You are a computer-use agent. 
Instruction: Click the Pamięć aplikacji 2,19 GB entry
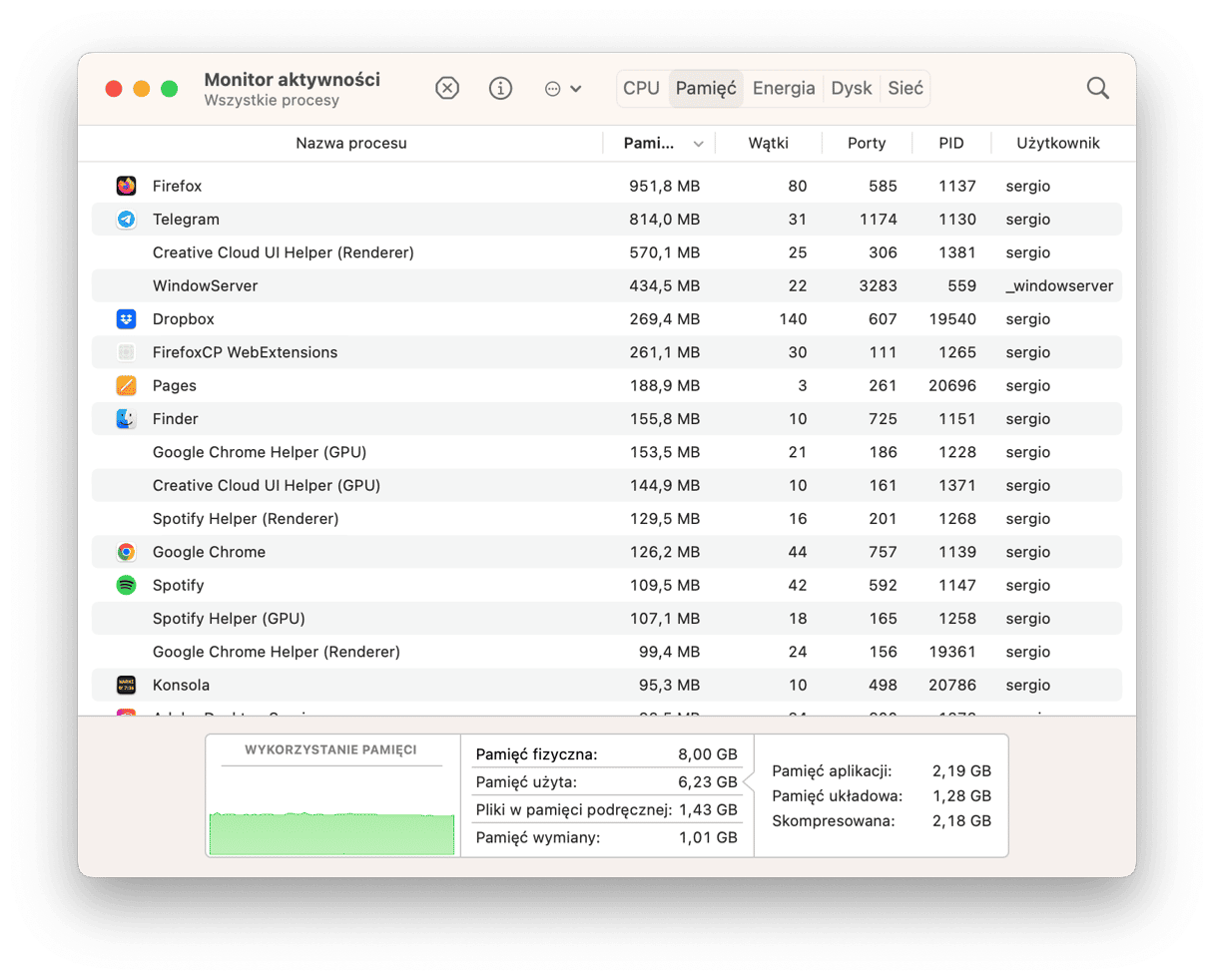point(882,770)
